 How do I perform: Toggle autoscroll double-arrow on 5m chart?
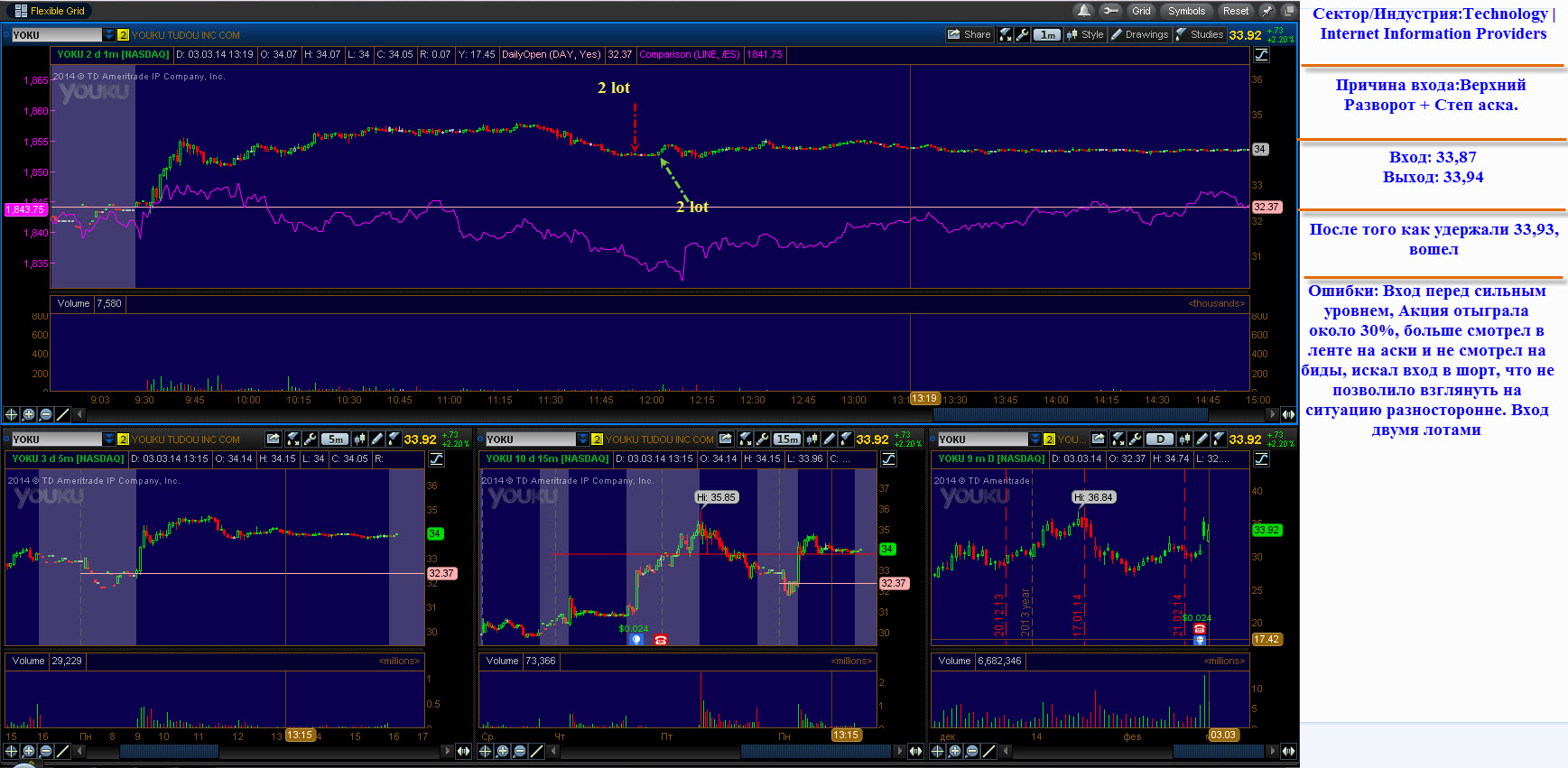(463, 751)
